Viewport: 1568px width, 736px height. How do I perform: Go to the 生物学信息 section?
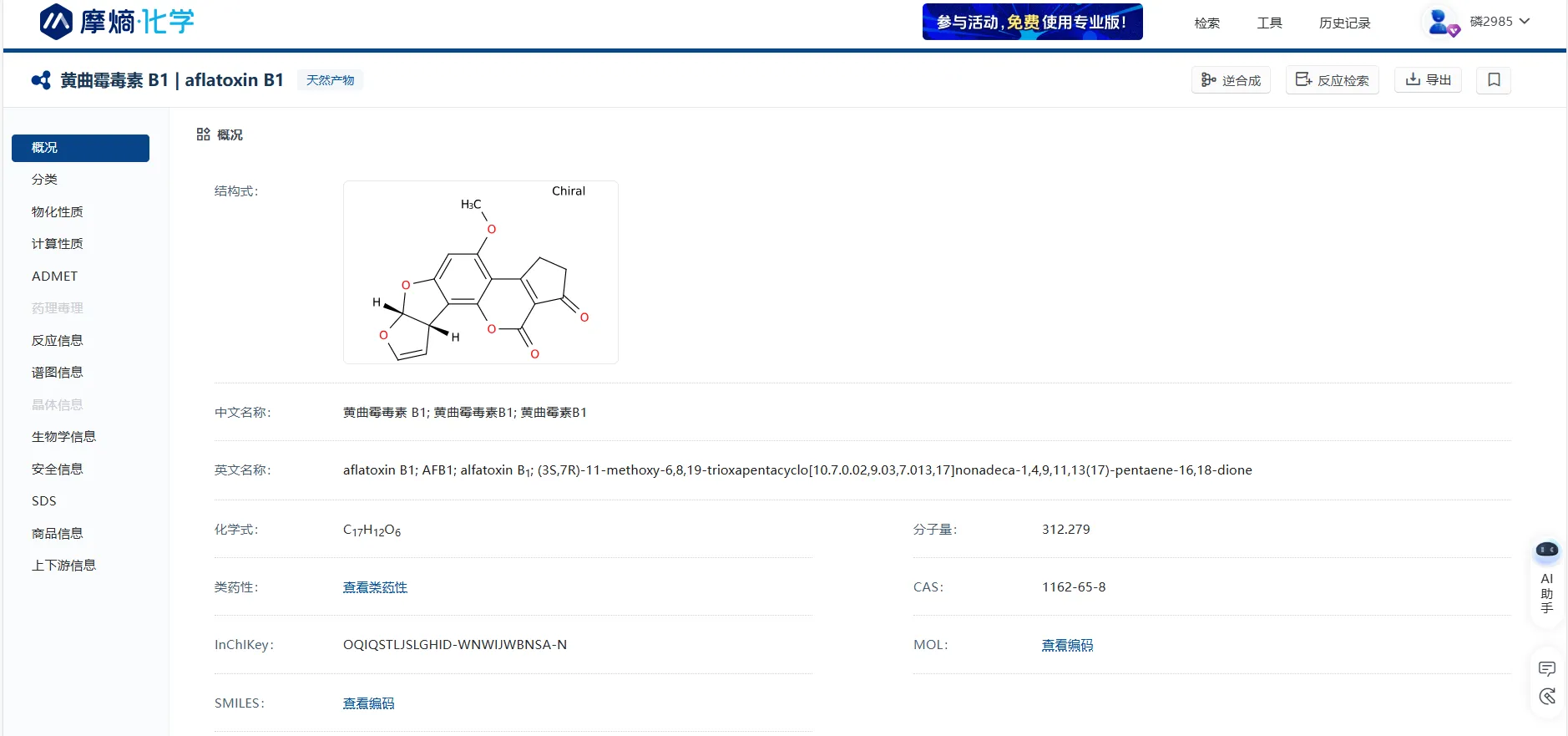pos(63,437)
